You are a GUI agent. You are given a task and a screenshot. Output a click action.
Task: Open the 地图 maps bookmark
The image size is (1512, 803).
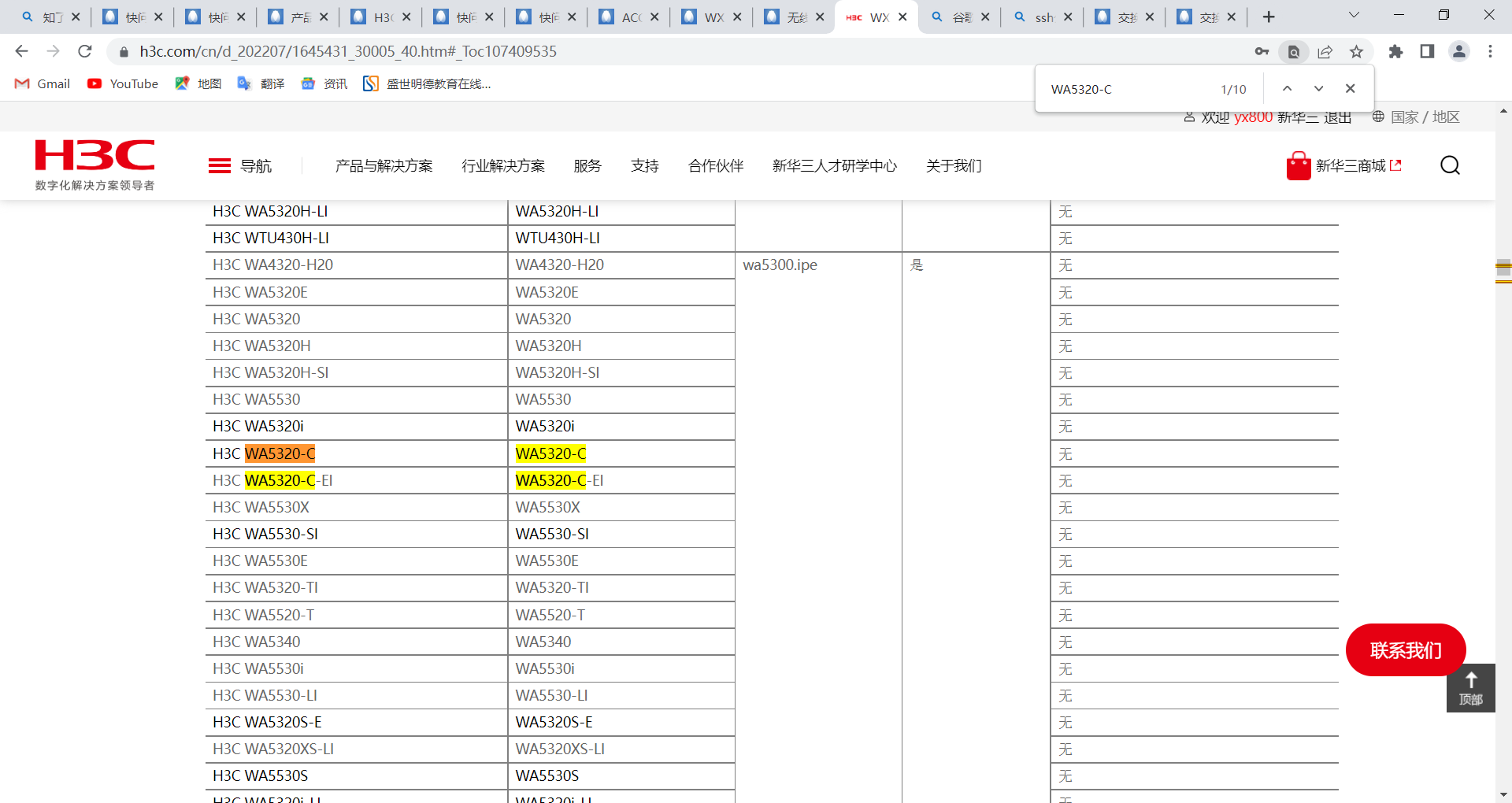tap(198, 83)
